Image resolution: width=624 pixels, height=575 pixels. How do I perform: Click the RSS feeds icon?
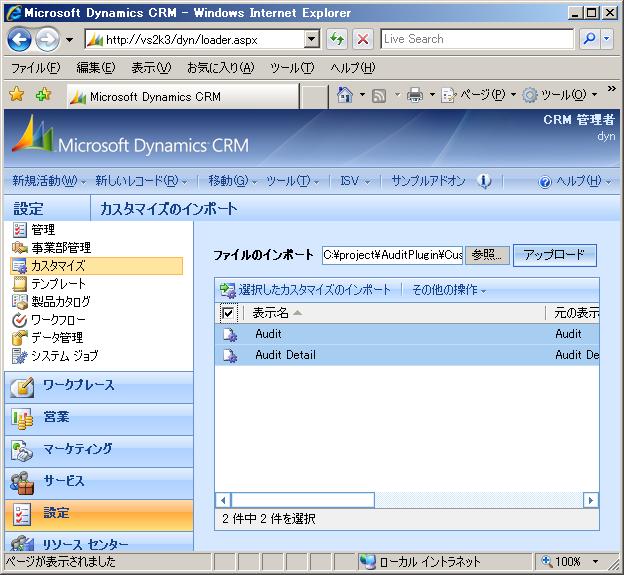(378, 96)
